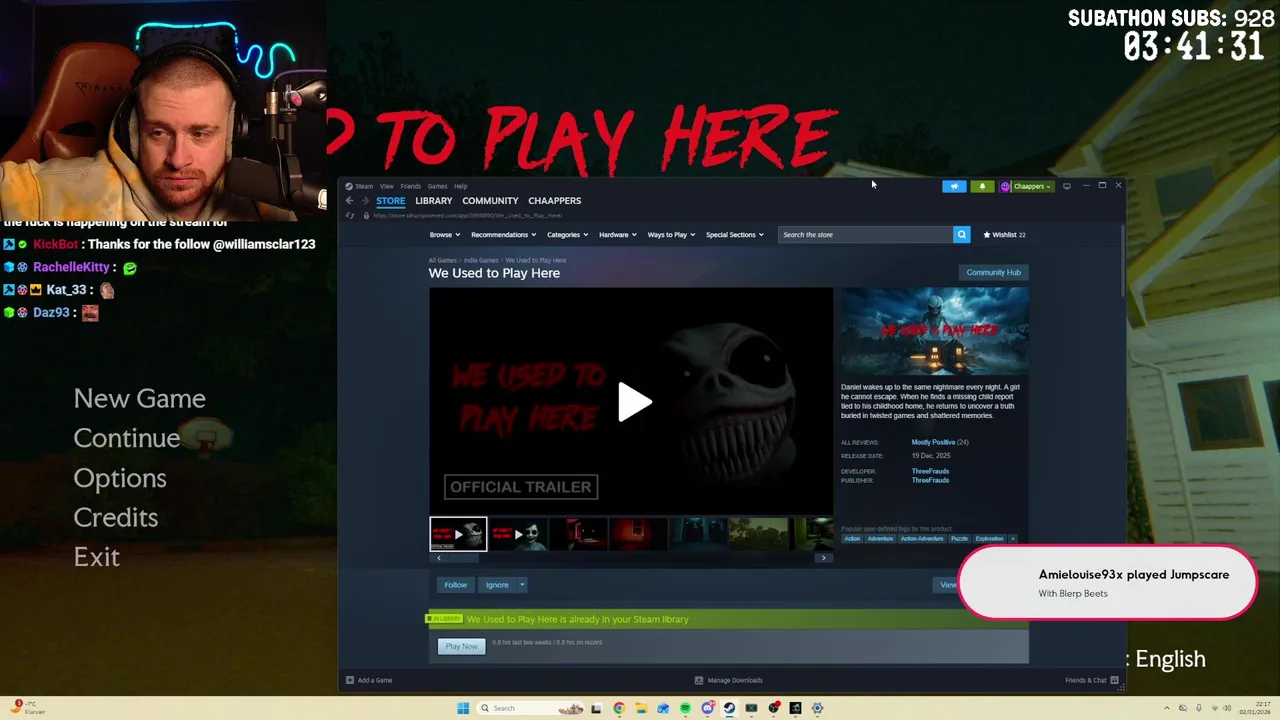Viewport: 1280px width, 720px height.
Task: Expand the Categories dropdown
Action: (x=567, y=235)
